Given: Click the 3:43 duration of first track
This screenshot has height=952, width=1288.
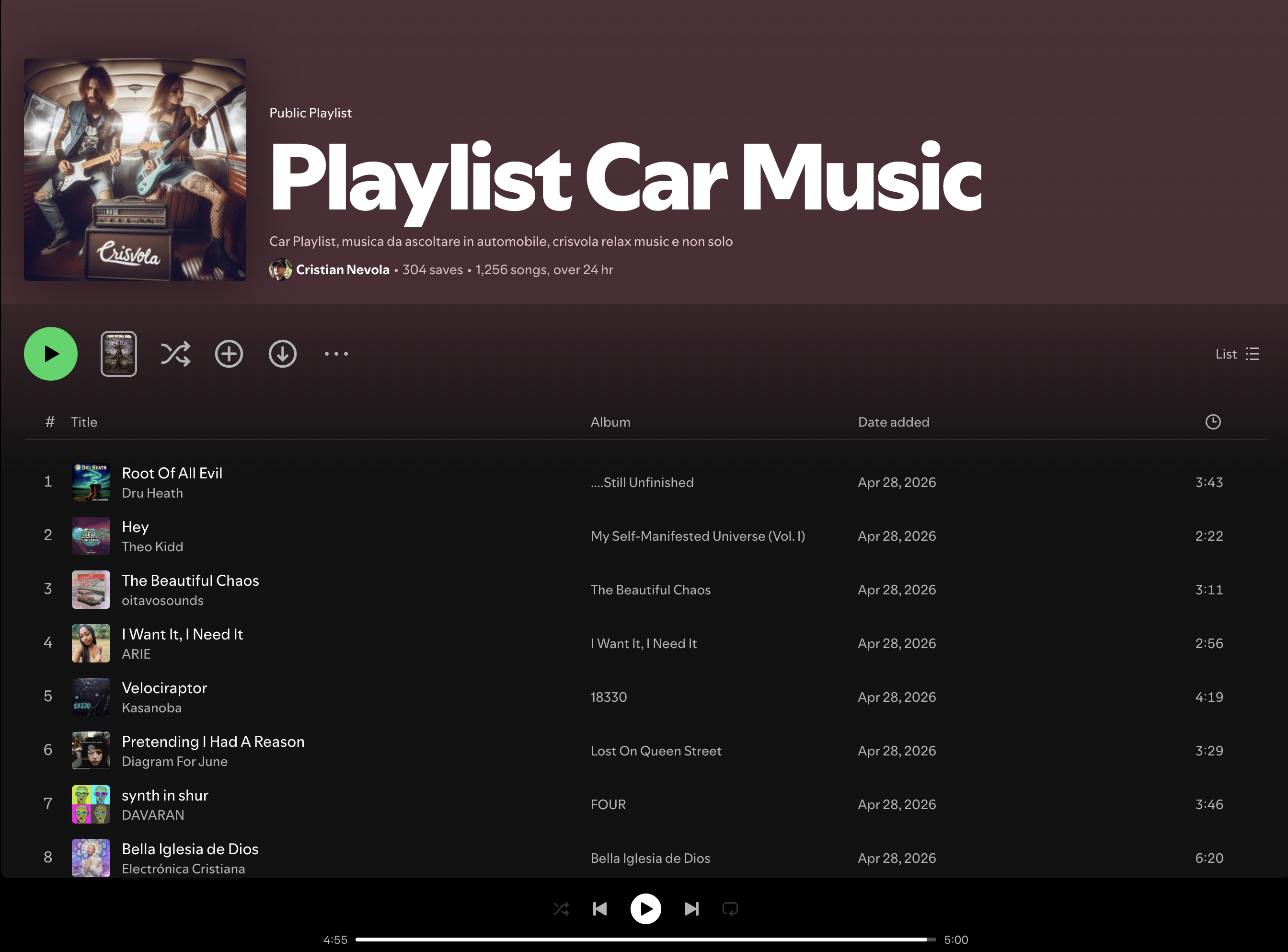Looking at the screenshot, I should pyautogui.click(x=1209, y=482).
